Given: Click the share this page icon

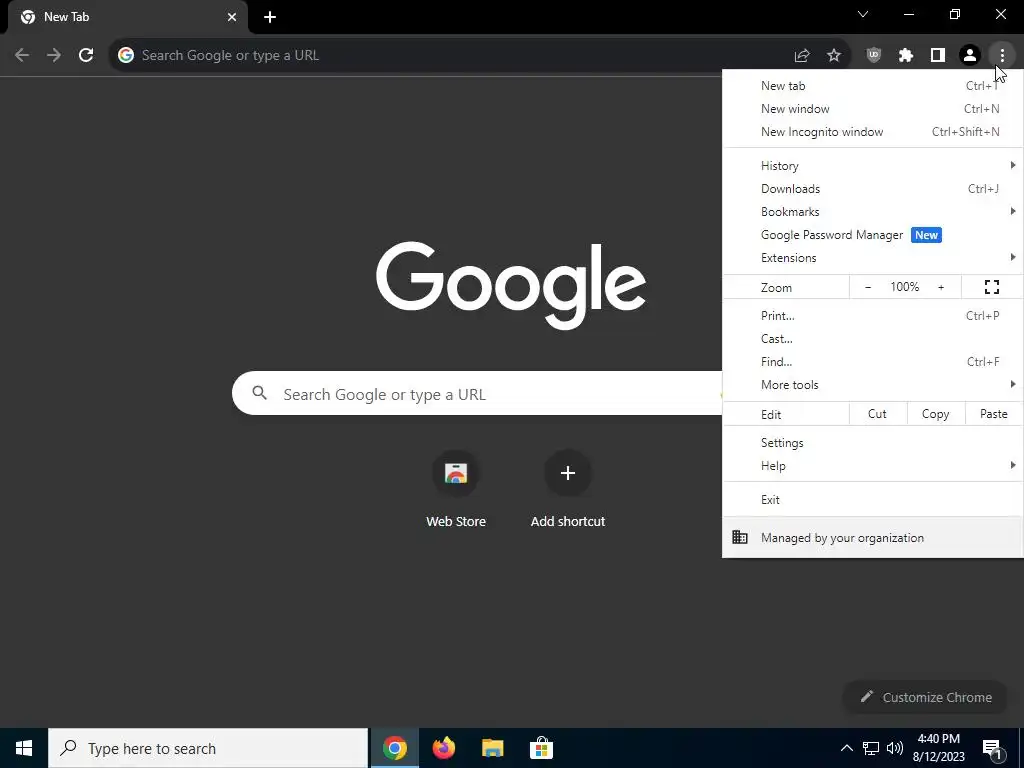Looking at the screenshot, I should click(x=802, y=55).
